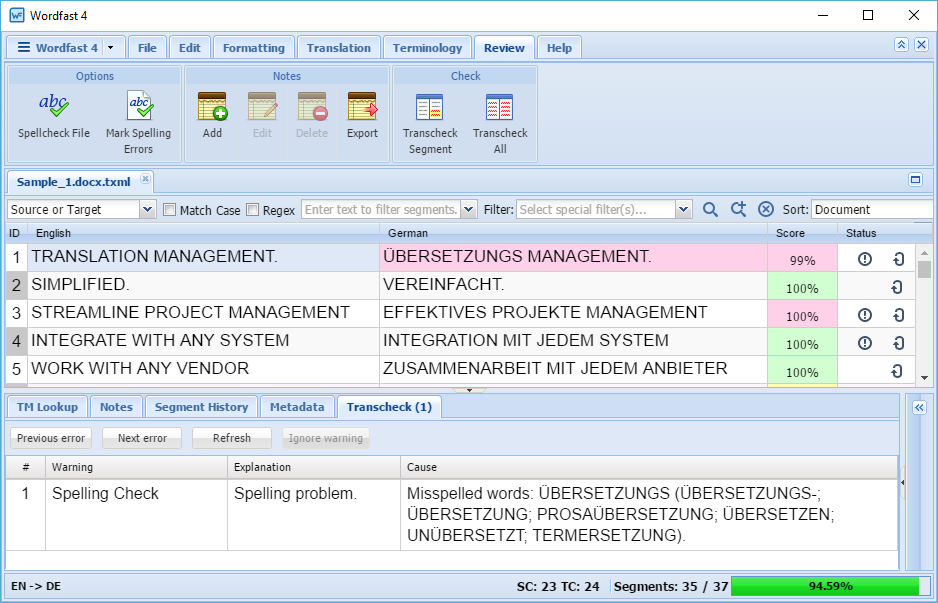Viewport: 938px width, 603px height.
Task: Click the commit icon in segment 3 row
Action: coord(898,315)
